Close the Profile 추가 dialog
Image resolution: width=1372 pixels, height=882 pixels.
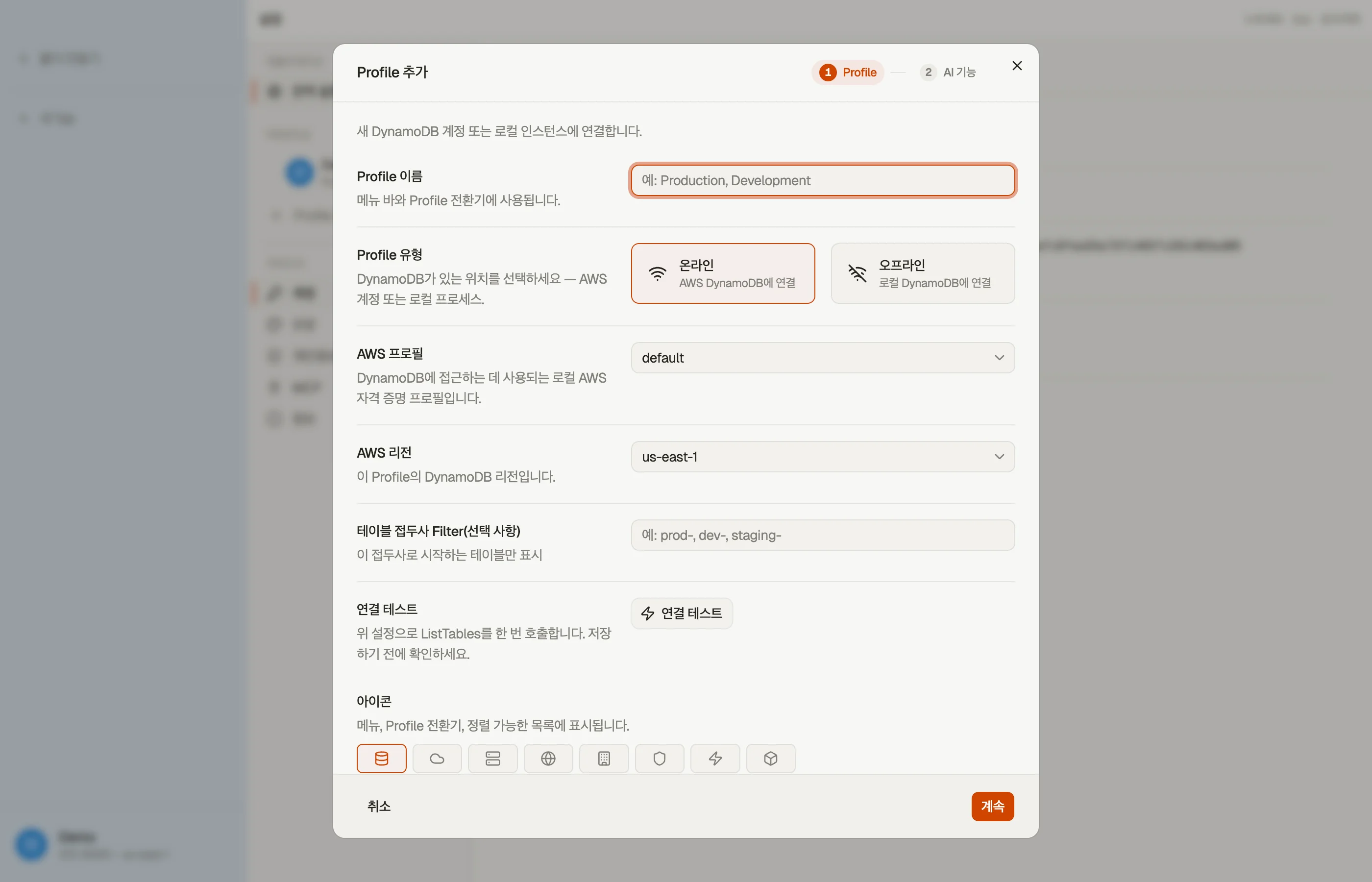[1016, 66]
